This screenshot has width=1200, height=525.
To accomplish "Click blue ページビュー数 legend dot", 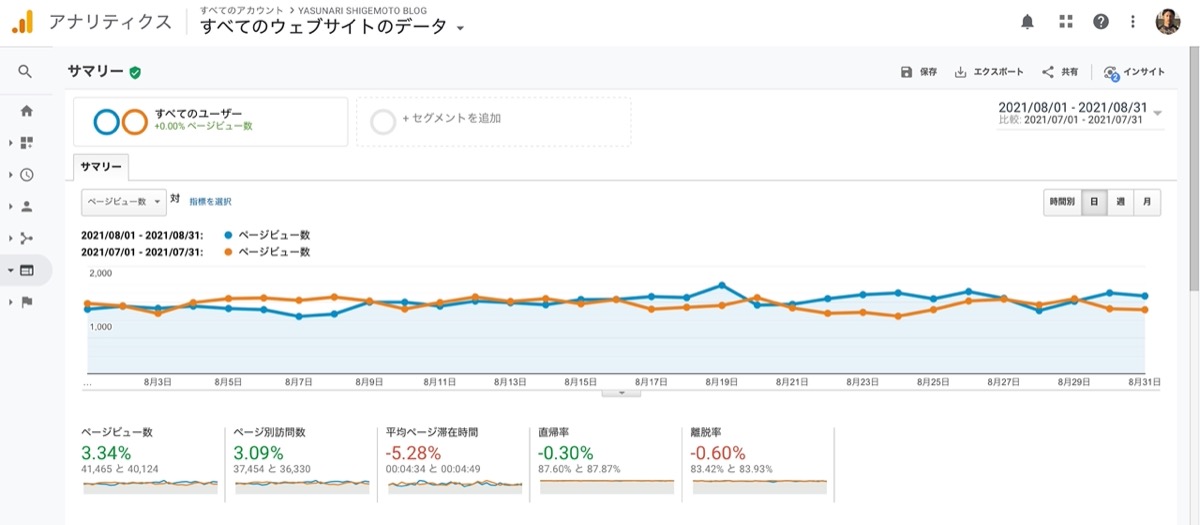I will click(229, 235).
